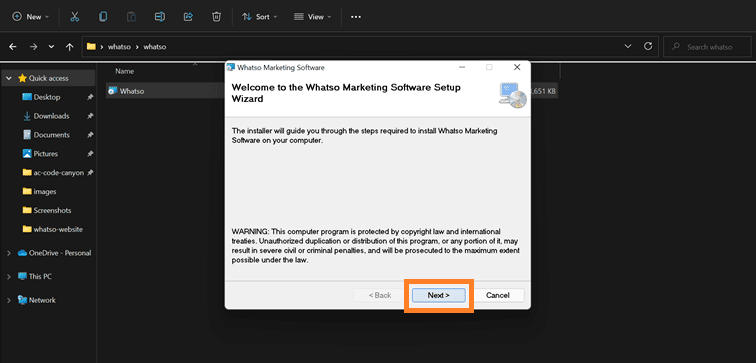Expand the OneDrive - Personal node
This screenshot has height=363, width=756.
point(9,253)
